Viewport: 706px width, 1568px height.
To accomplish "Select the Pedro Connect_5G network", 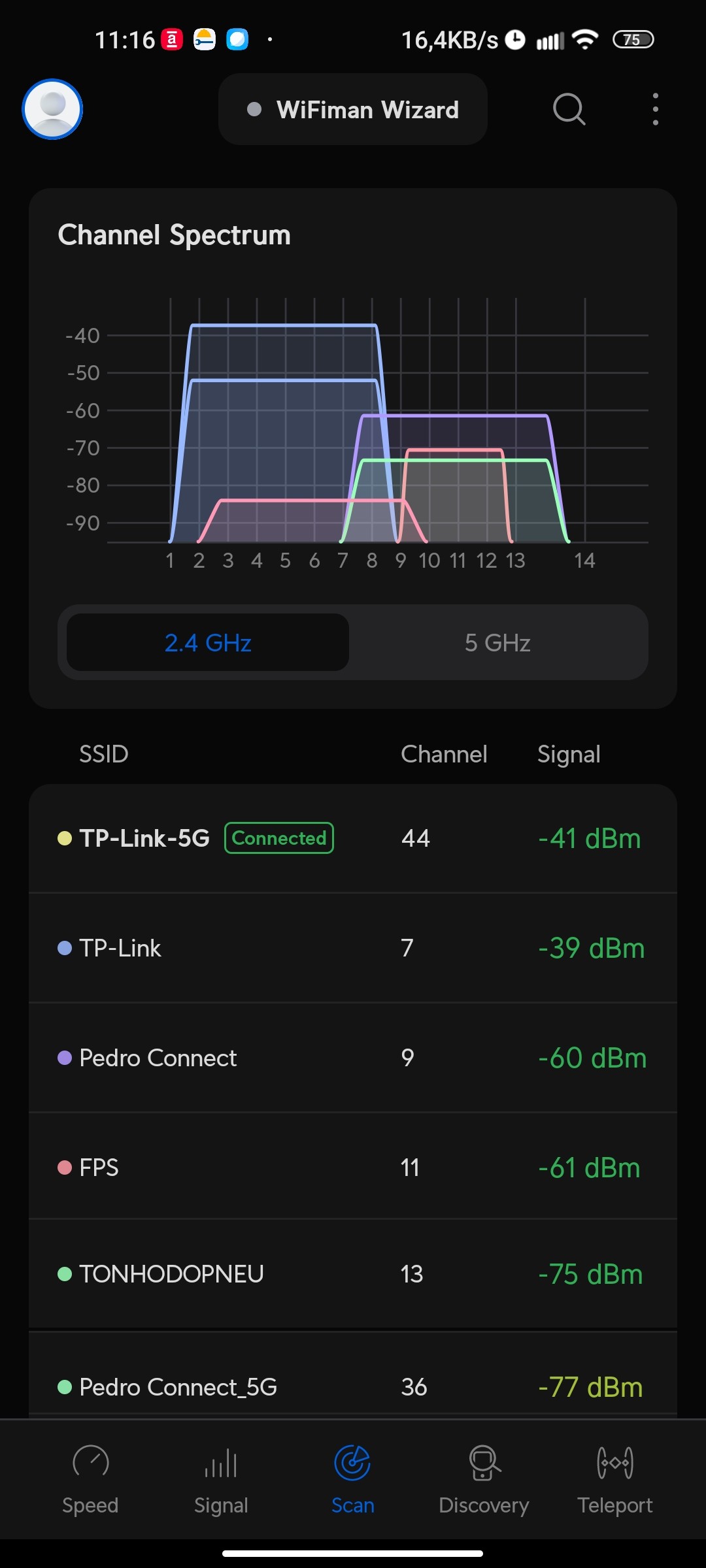I will click(353, 1386).
